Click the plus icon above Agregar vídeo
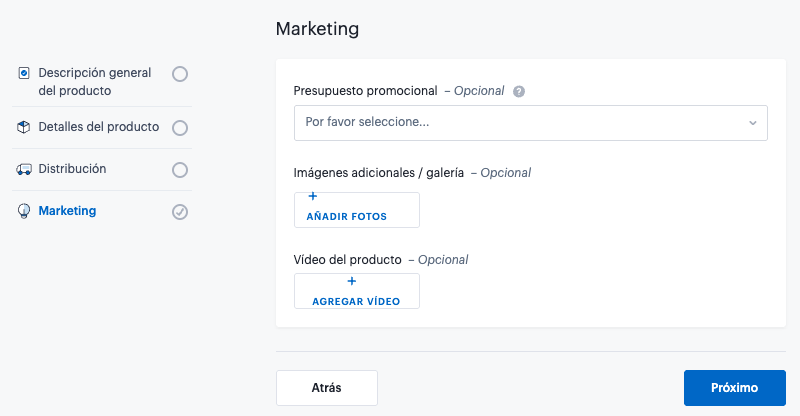Viewport: 800px width, 416px height. [x=351, y=283]
